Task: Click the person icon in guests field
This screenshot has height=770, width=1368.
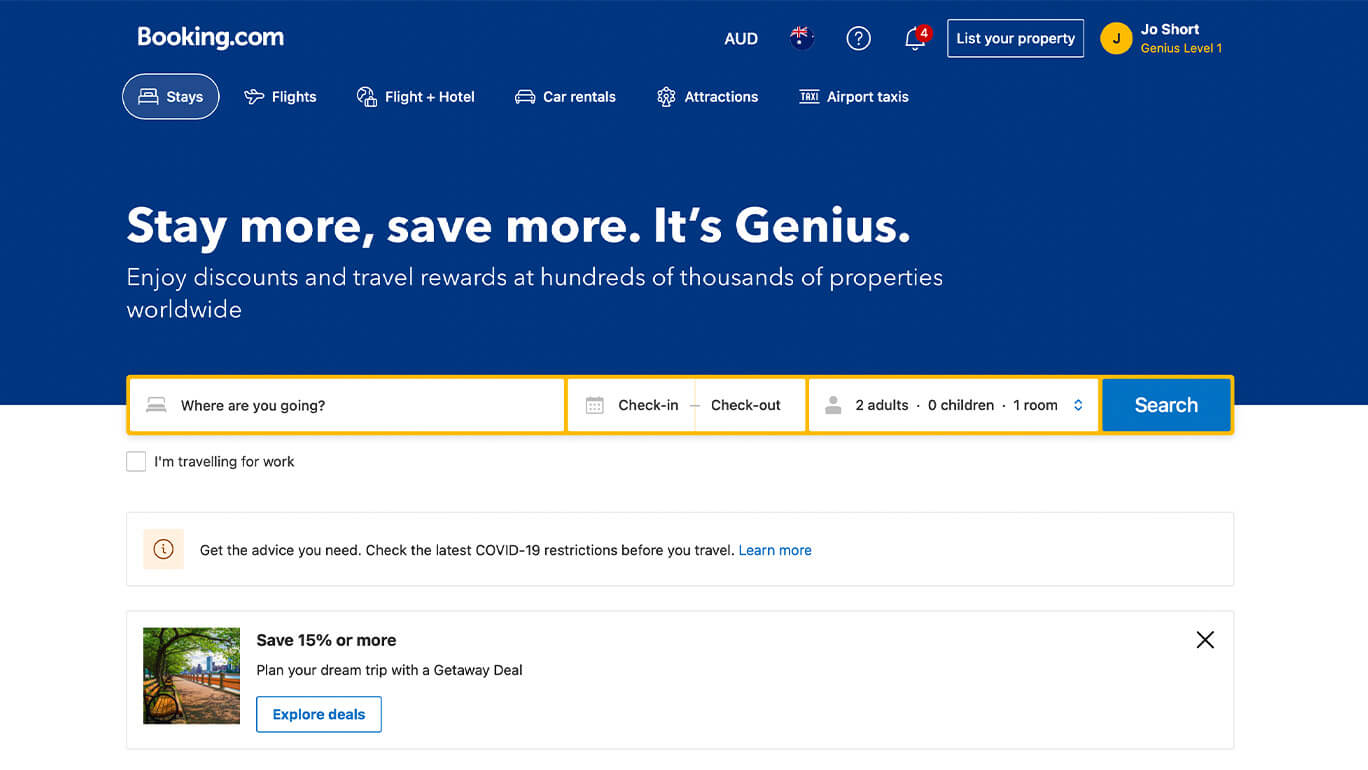Action: 833,405
